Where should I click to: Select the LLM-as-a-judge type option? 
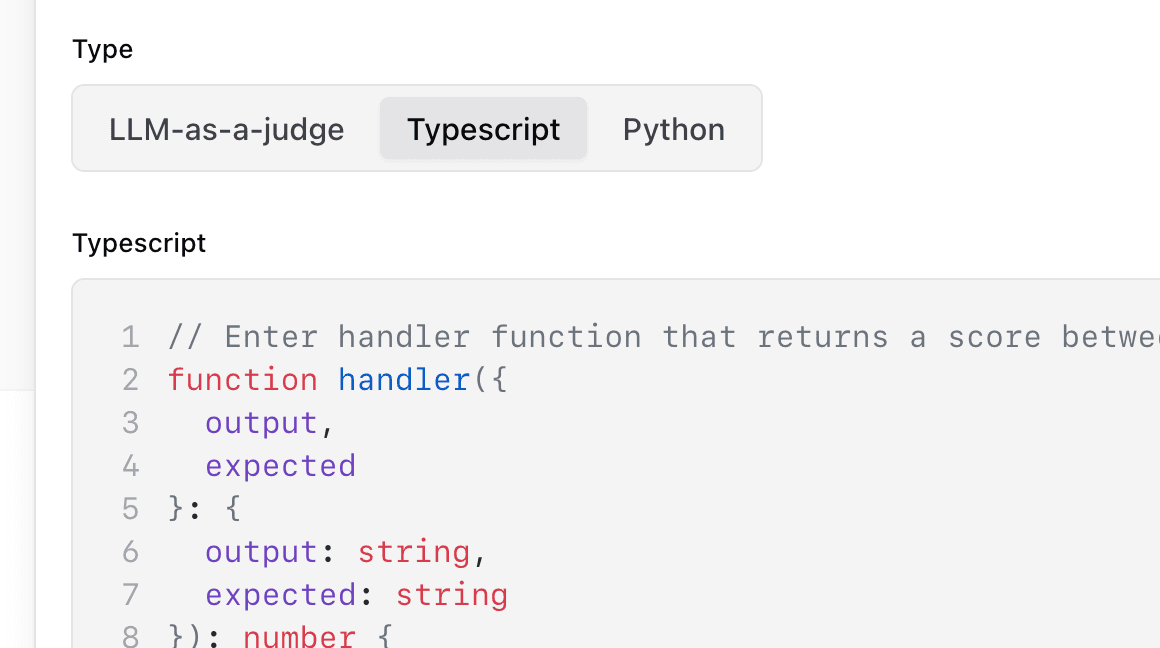tap(227, 129)
